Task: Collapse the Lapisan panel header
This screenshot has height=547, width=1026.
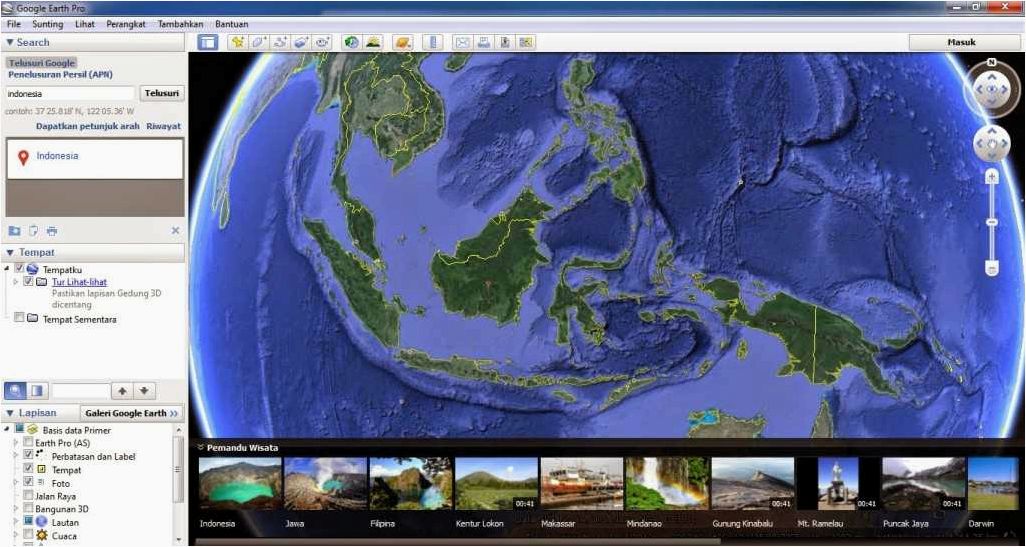Action: tap(41, 414)
